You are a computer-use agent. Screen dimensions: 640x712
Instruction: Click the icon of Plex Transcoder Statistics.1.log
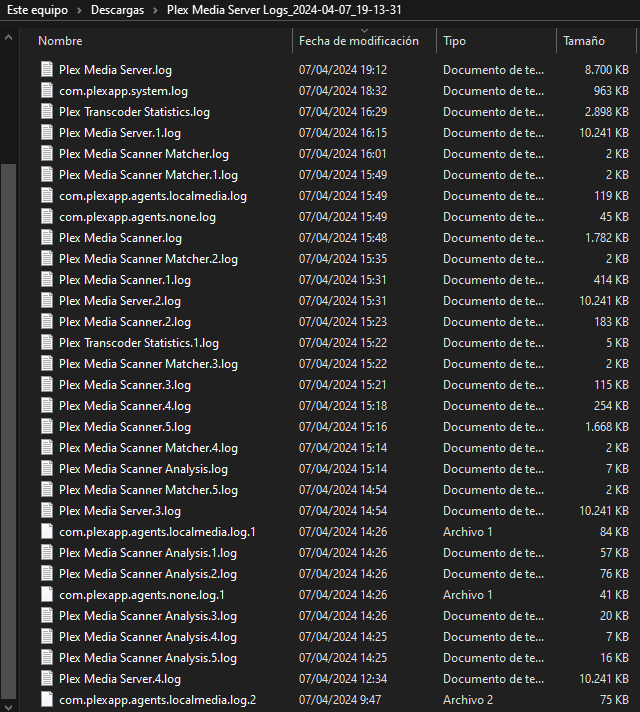pyautogui.click(x=47, y=342)
